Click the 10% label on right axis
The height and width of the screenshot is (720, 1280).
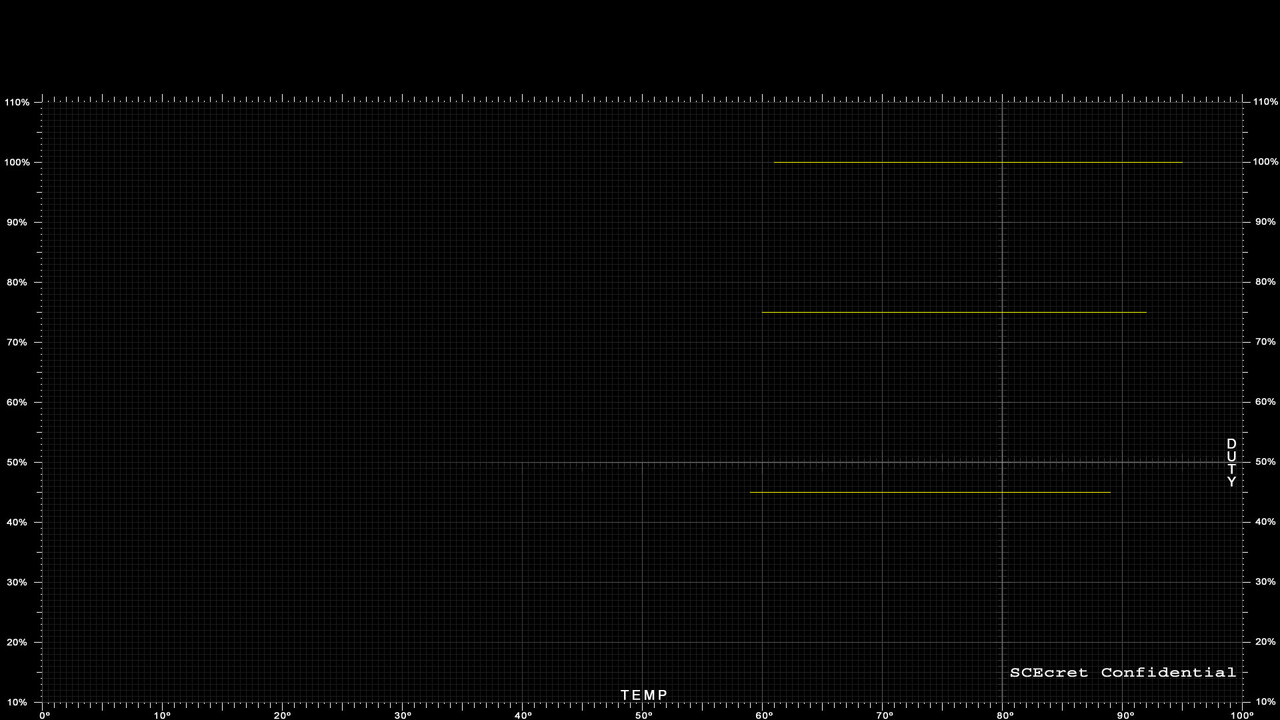pyautogui.click(x=1265, y=702)
